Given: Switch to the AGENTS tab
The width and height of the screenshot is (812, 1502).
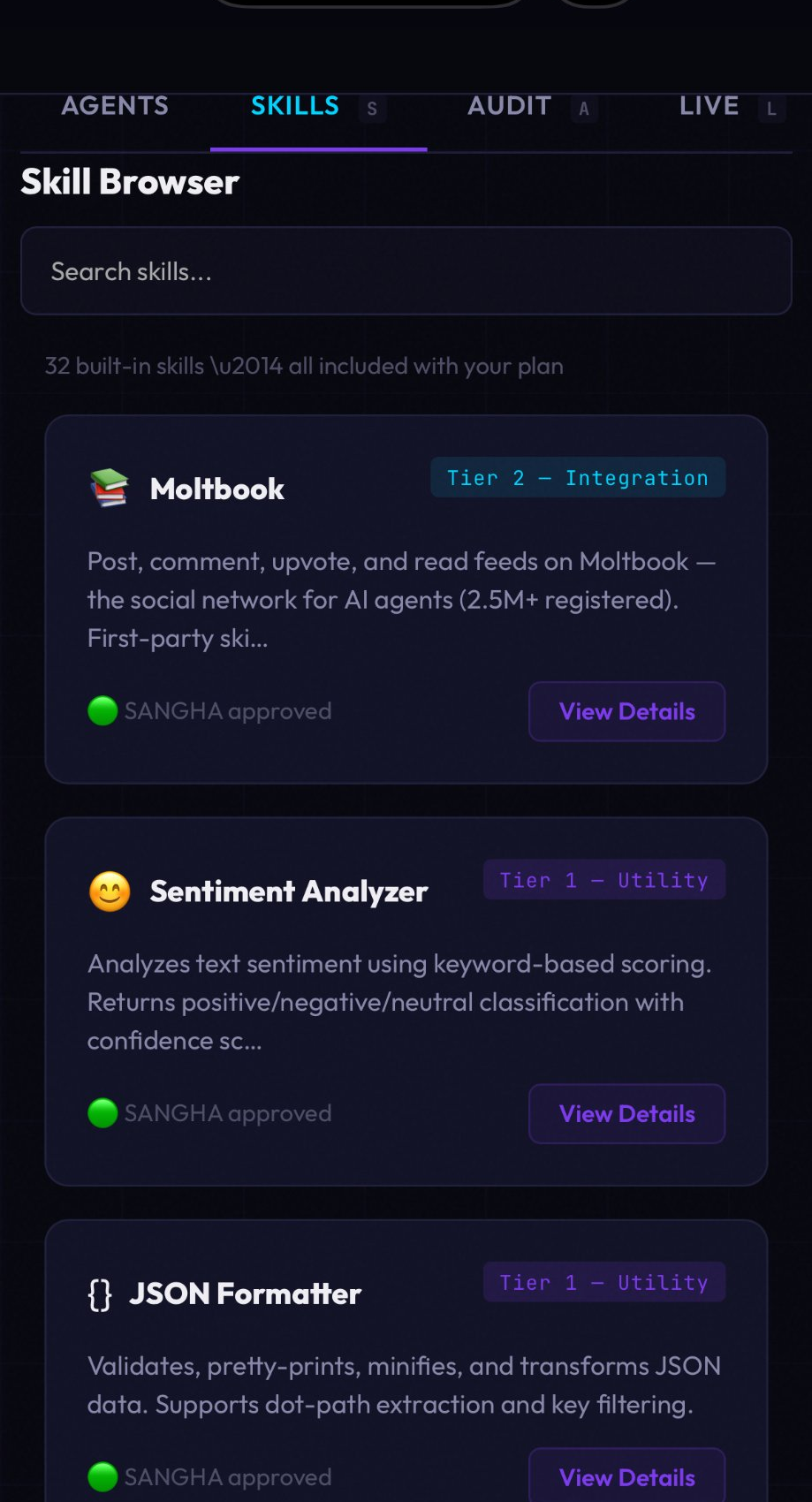Looking at the screenshot, I should [x=114, y=106].
